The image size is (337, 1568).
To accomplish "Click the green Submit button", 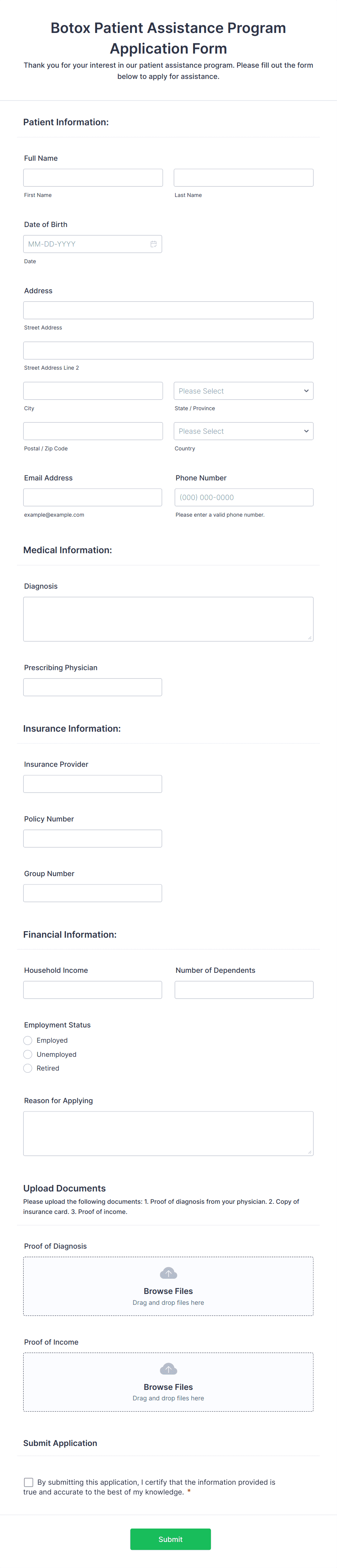I will pyautogui.click(x=171, y=1539).
